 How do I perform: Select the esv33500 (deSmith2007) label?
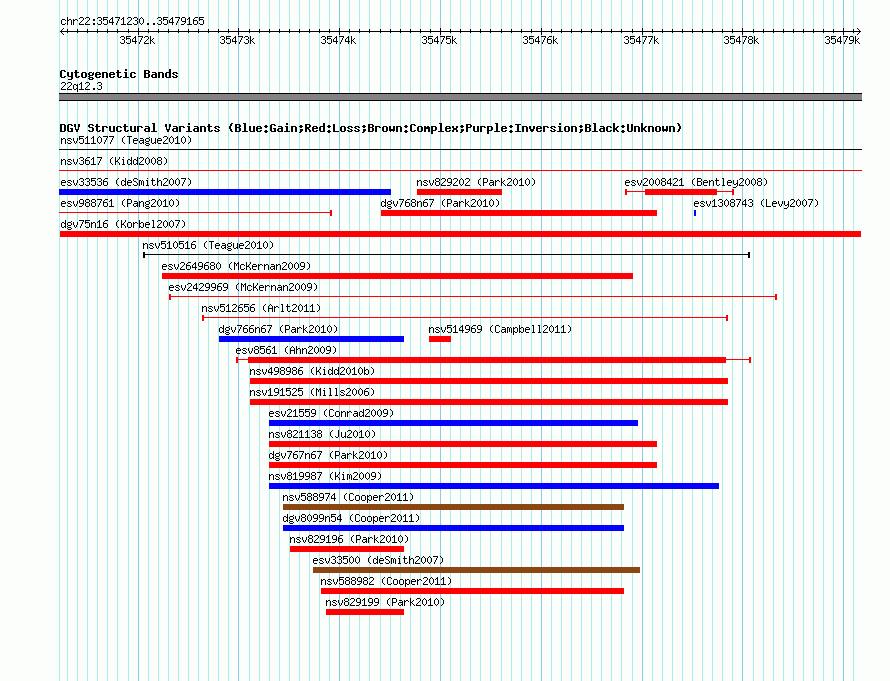point(378,560)
